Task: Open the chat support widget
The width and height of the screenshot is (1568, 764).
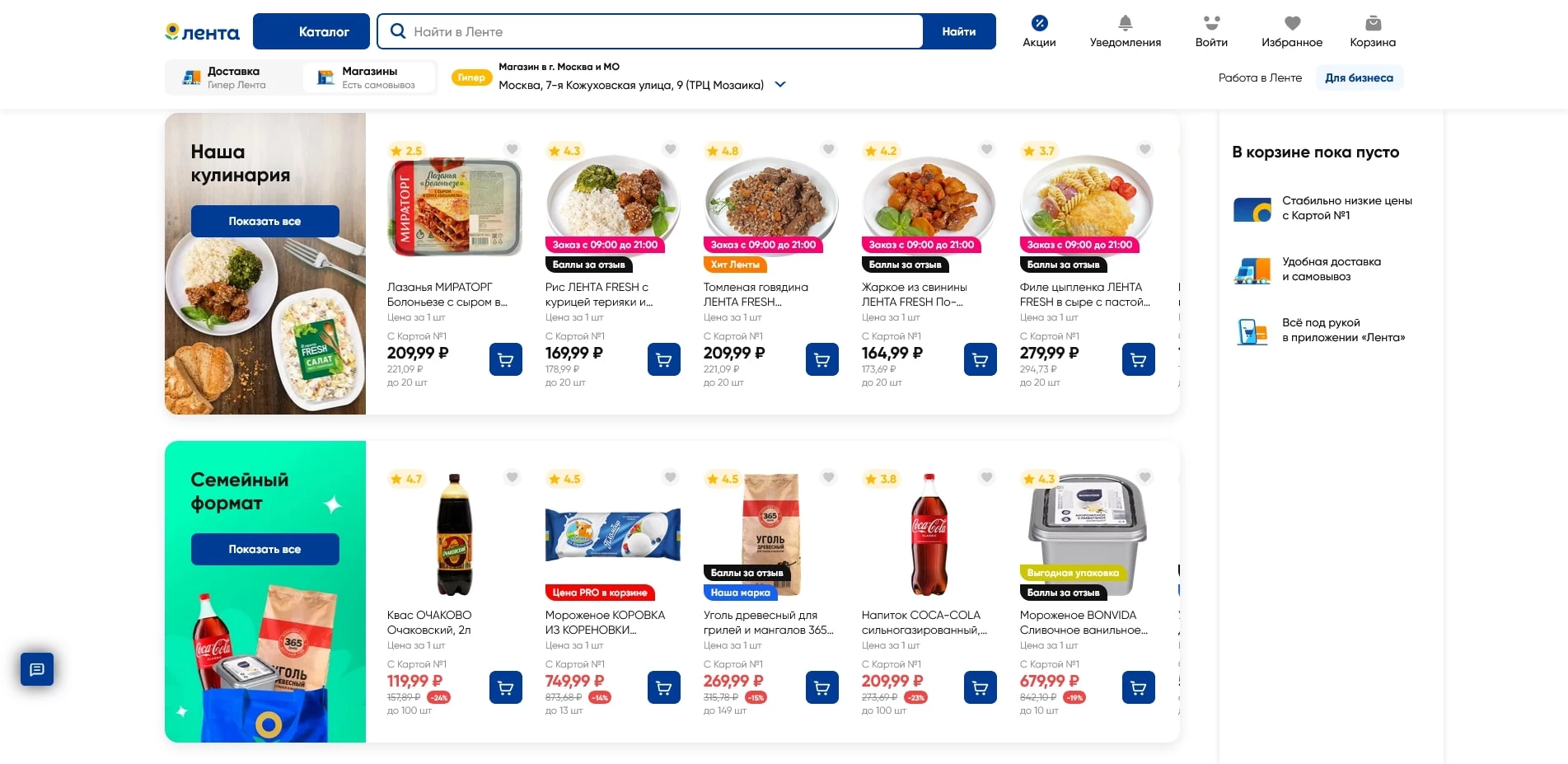Action: point(37,669)
